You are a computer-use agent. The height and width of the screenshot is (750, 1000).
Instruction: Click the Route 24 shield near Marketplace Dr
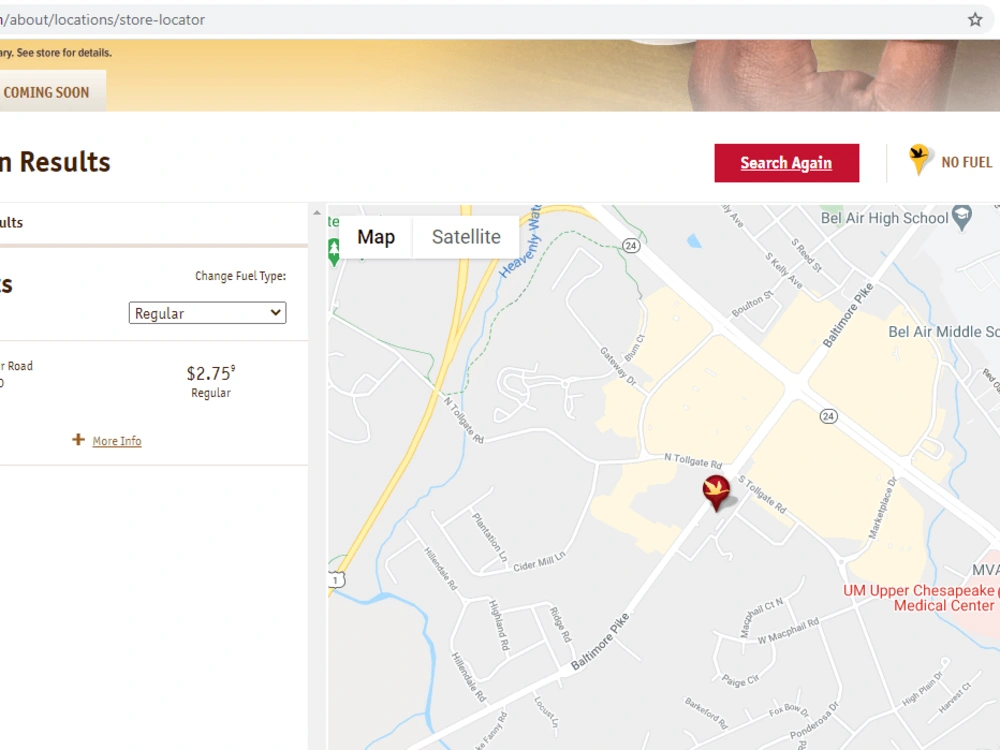[828, 416]
